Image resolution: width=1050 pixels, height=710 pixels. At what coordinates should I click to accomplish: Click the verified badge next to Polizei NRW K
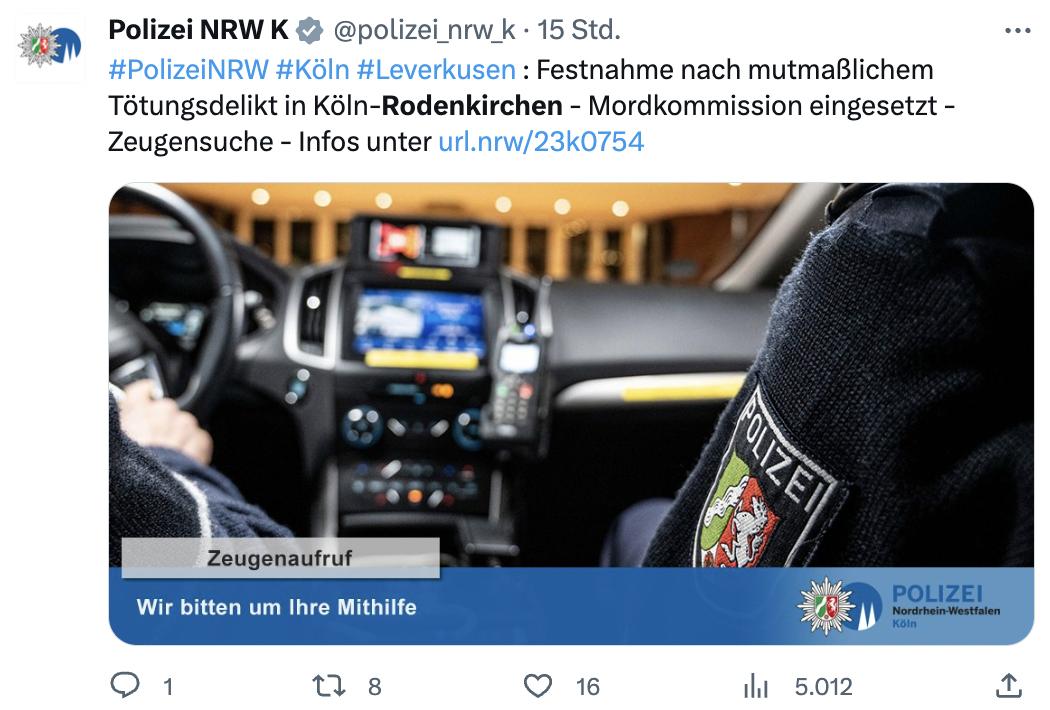point(309,30)
